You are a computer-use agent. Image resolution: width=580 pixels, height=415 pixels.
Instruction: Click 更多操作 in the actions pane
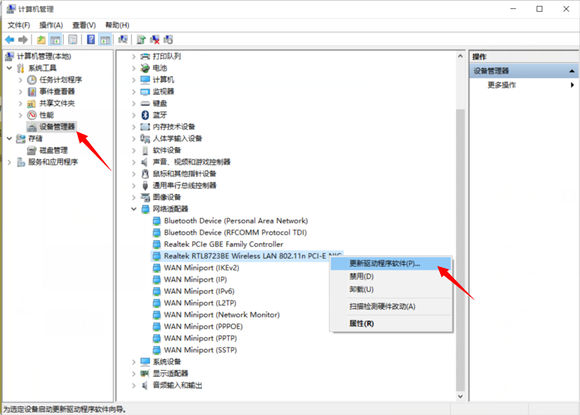(501, 85)
